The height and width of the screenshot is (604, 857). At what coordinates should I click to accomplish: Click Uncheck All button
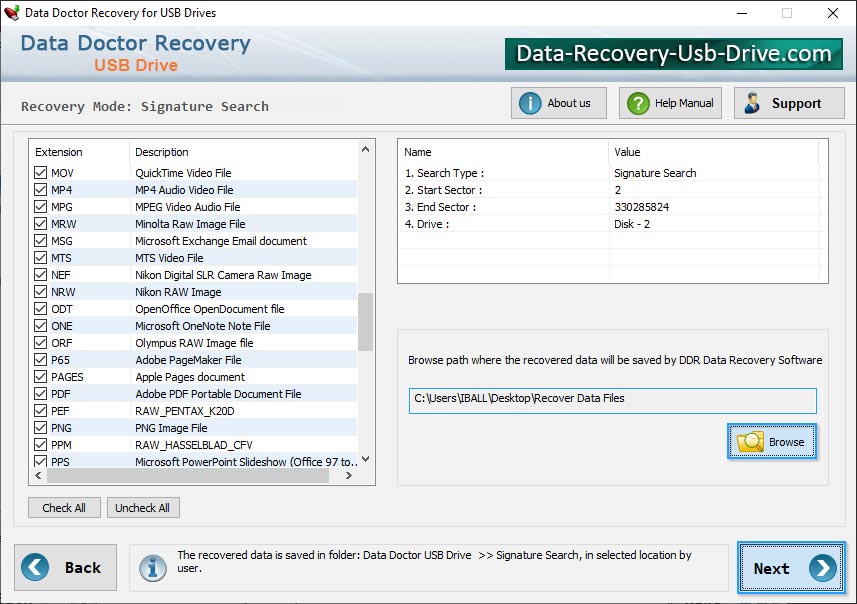(143, 508)
